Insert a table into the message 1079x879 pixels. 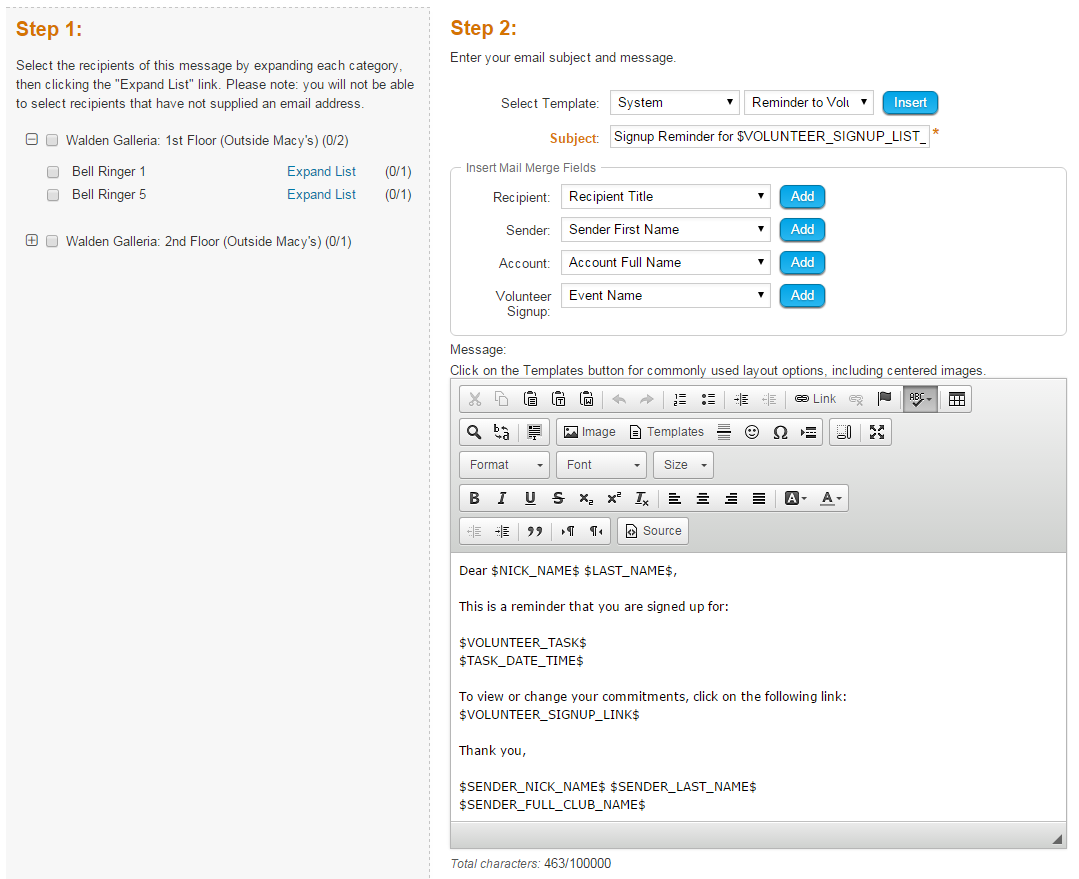point(956,398)
